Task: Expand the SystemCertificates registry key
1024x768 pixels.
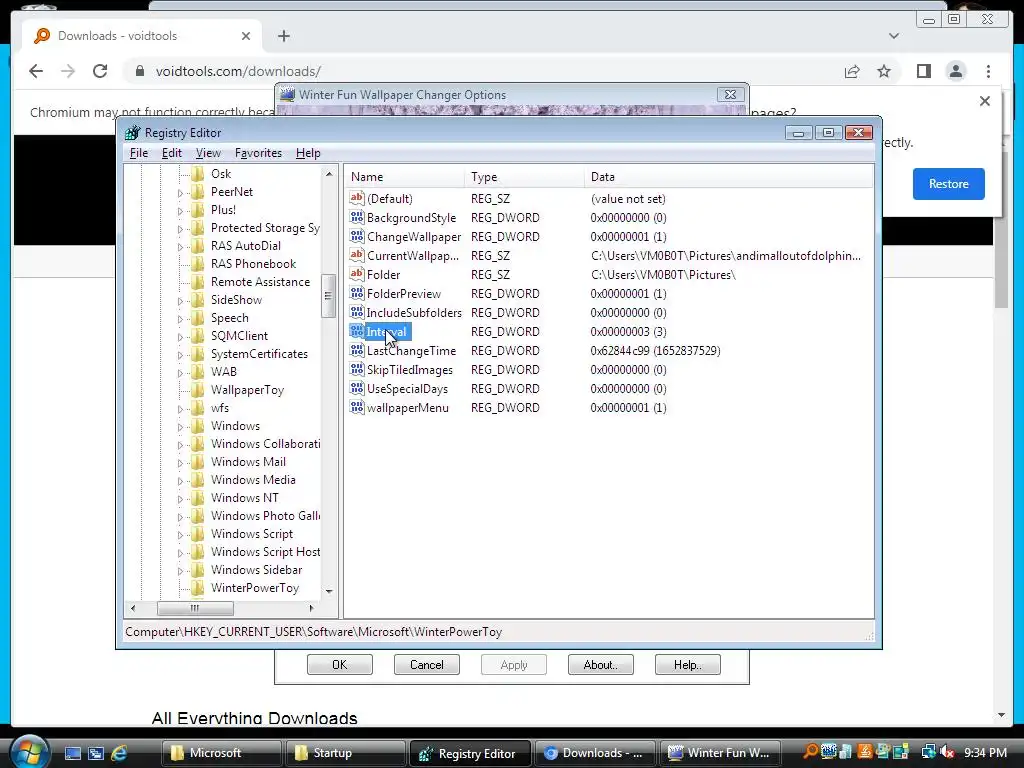Action: (x=180, y=355)
